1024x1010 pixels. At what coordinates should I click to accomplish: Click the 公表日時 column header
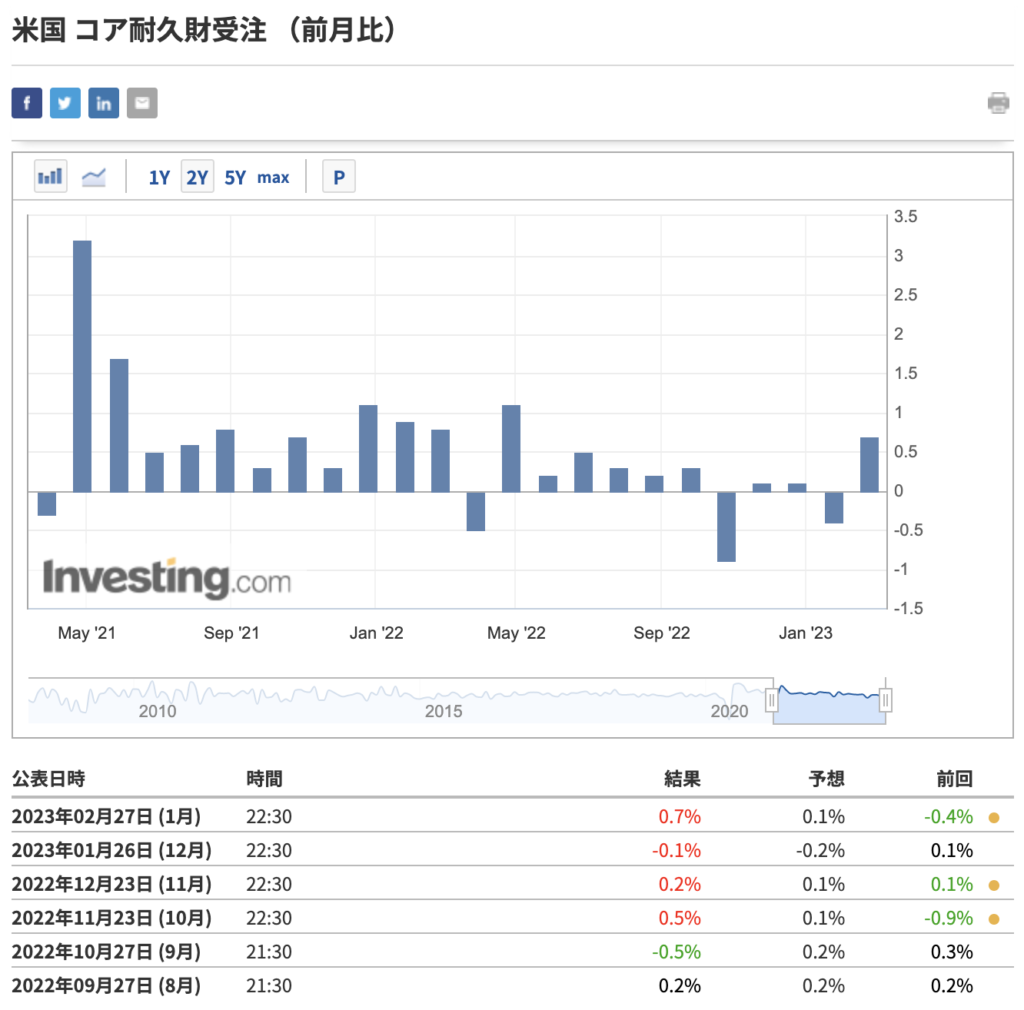[48, 778]
